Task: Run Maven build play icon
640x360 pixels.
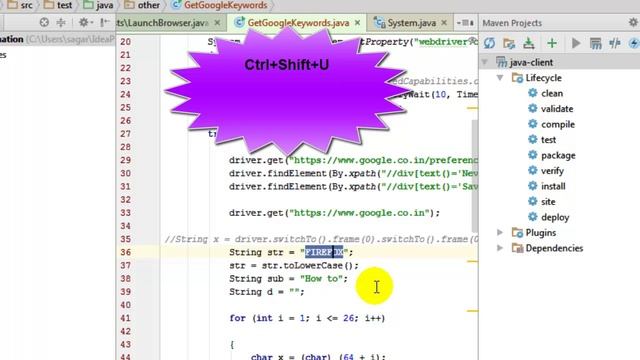Action: (576, 43)
